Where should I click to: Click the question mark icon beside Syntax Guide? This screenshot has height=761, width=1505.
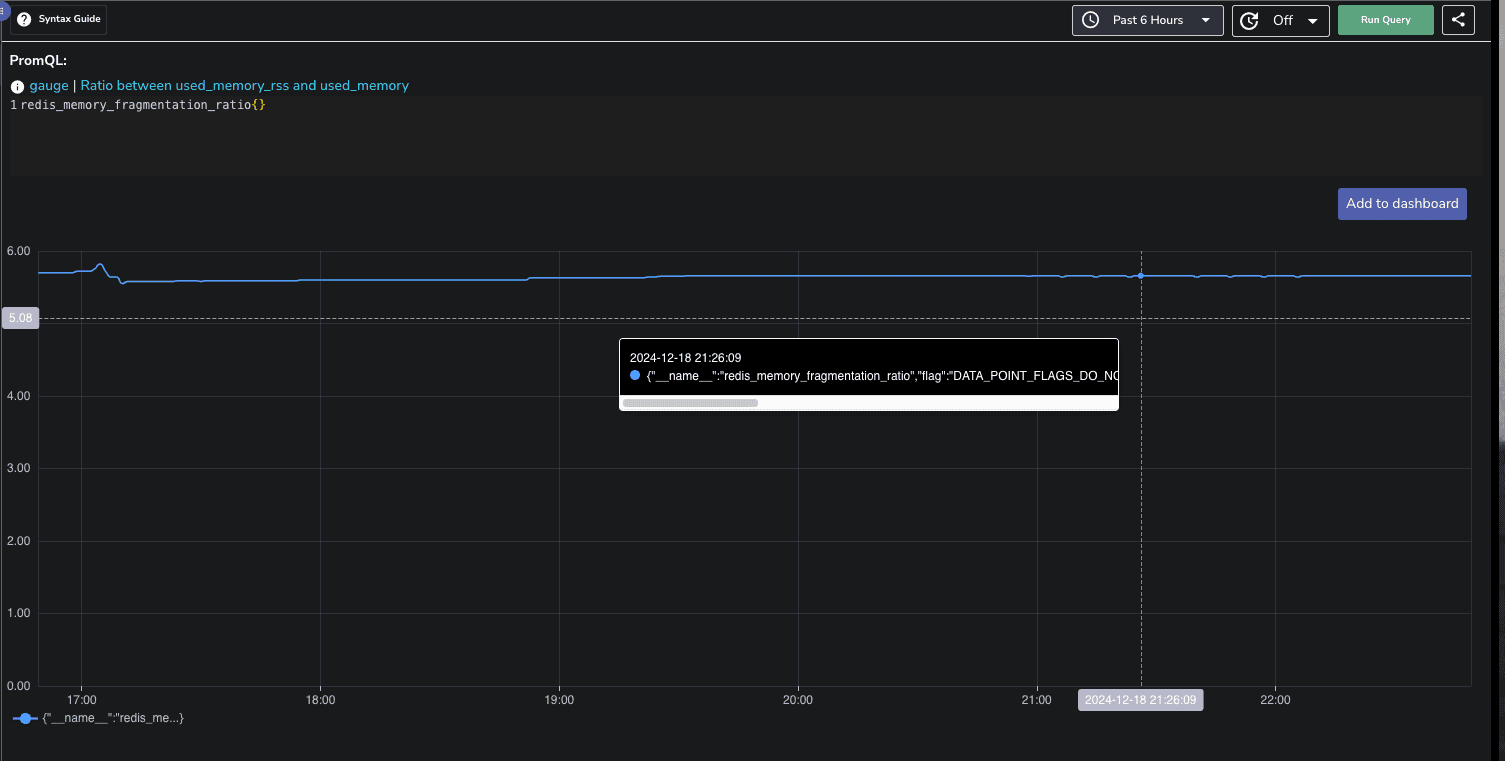pos(24,20)
